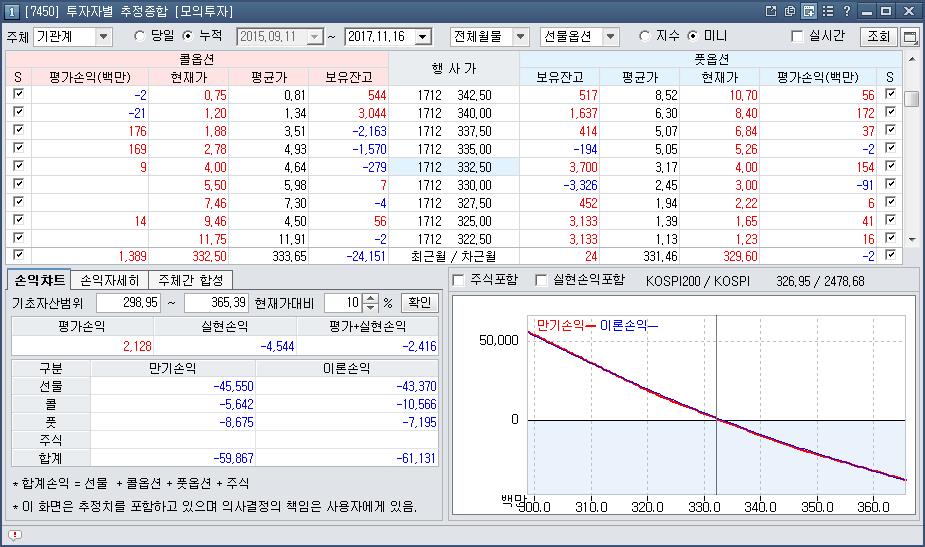Click the 기초자산범위 lower field 298.95
The width and height of the screenshot is (925, 547).
(128, 303)
